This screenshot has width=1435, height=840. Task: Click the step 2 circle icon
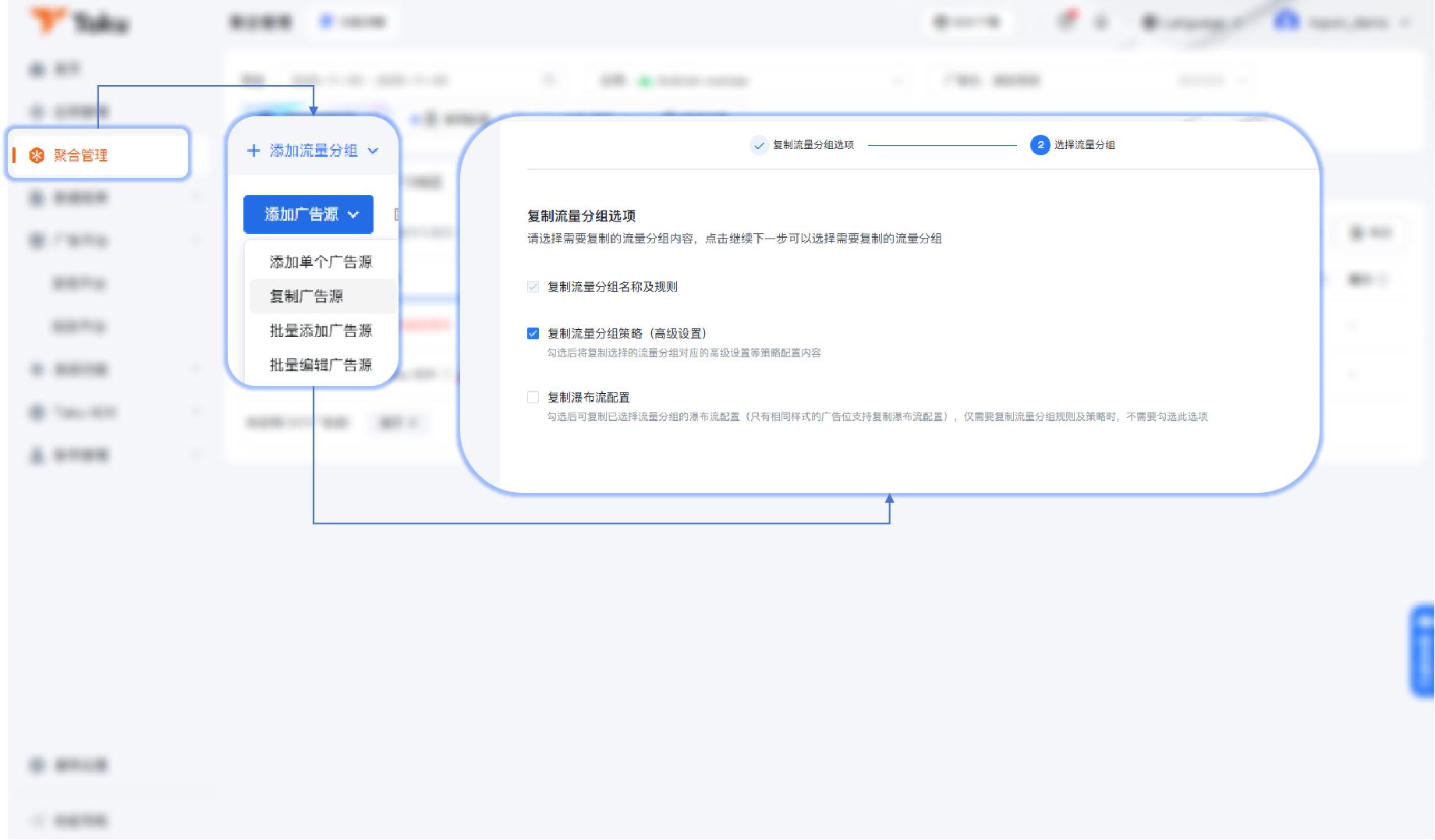coord(1040,145)
